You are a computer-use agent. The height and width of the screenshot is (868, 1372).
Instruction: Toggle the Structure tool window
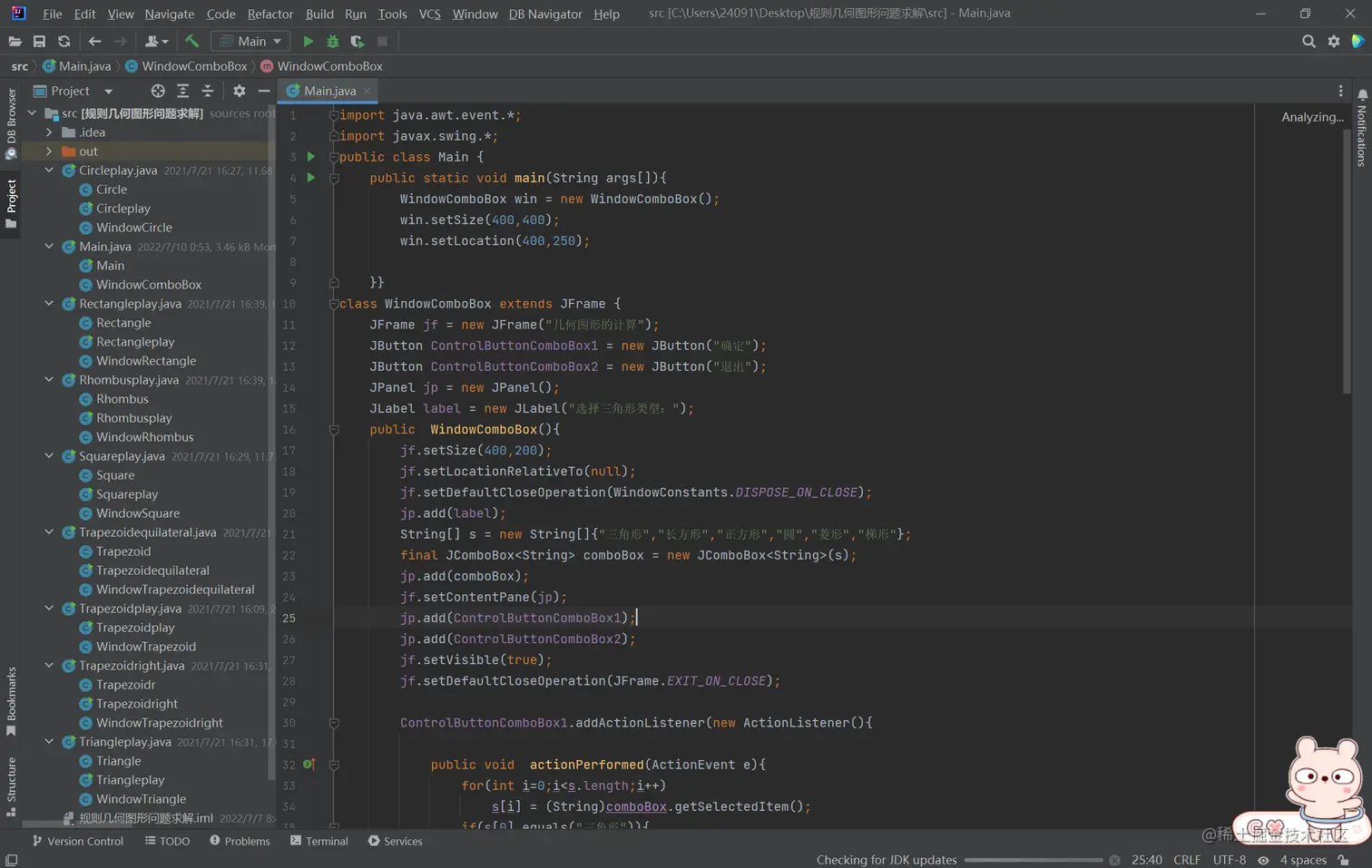(11, 786)
